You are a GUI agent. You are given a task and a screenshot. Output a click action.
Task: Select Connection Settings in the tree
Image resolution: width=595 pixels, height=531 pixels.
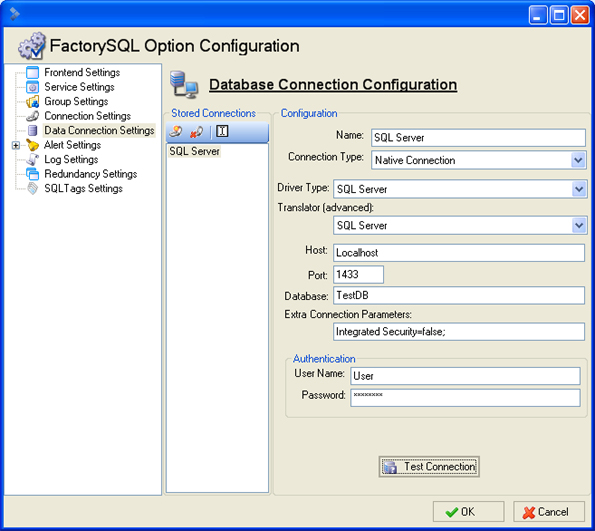click(87, 116)
